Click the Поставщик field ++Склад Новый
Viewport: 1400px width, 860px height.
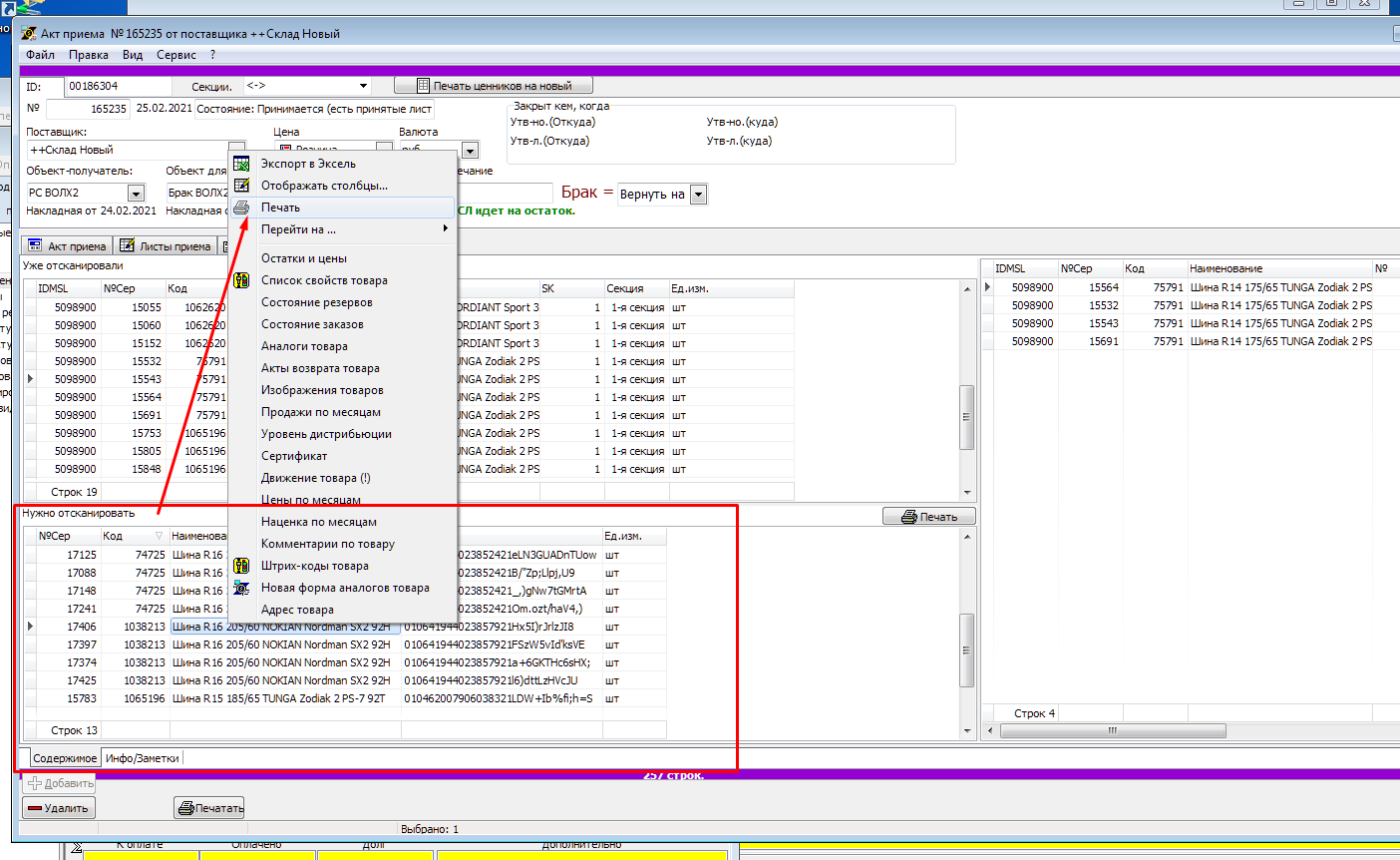pyautogui.click(x=127, y=150)
